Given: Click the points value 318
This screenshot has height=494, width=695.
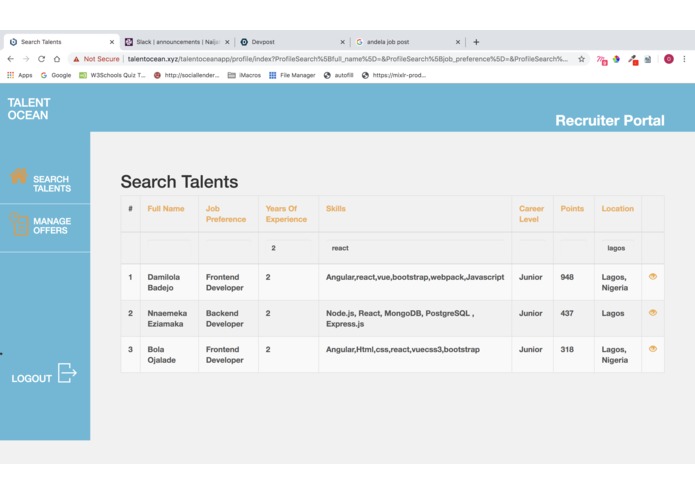Looking at the screenshot, I should [567, 350].
